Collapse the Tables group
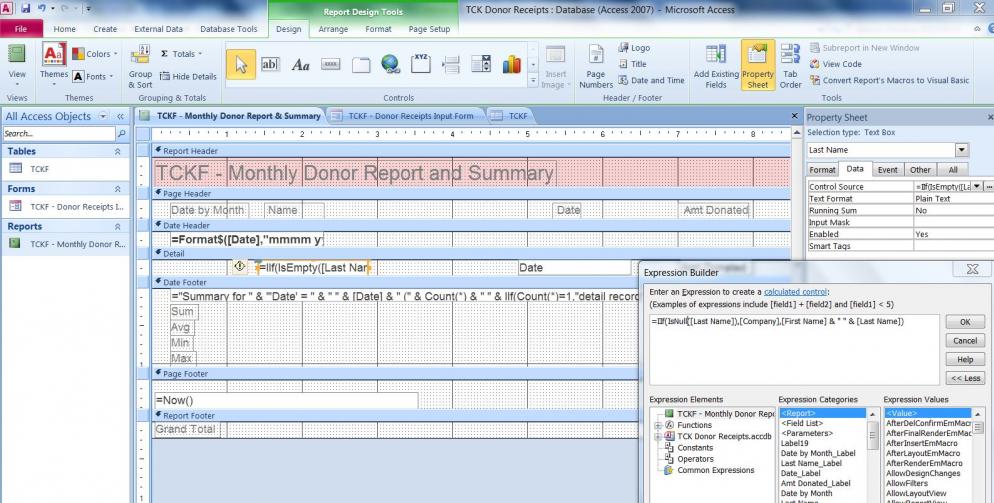 tap(117, 152)
